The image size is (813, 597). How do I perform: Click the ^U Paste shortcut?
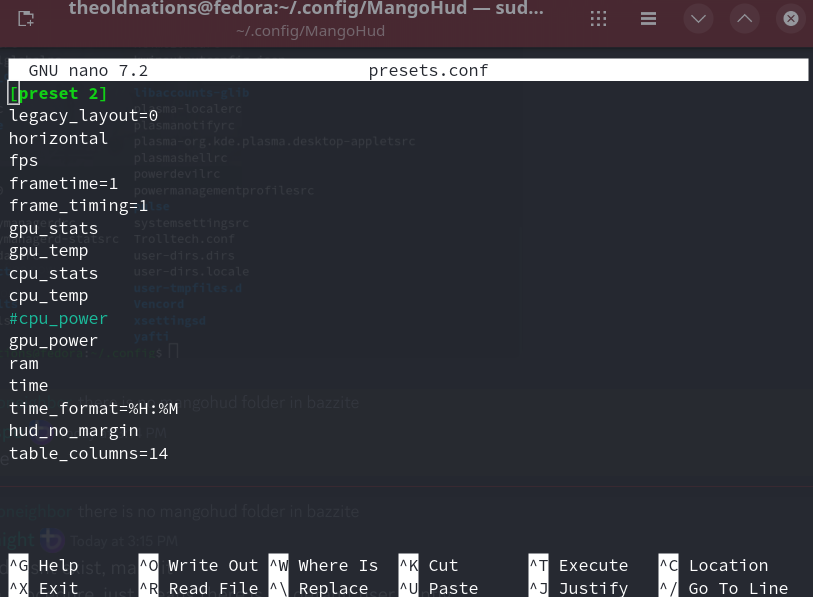click(x=439, y=588)
